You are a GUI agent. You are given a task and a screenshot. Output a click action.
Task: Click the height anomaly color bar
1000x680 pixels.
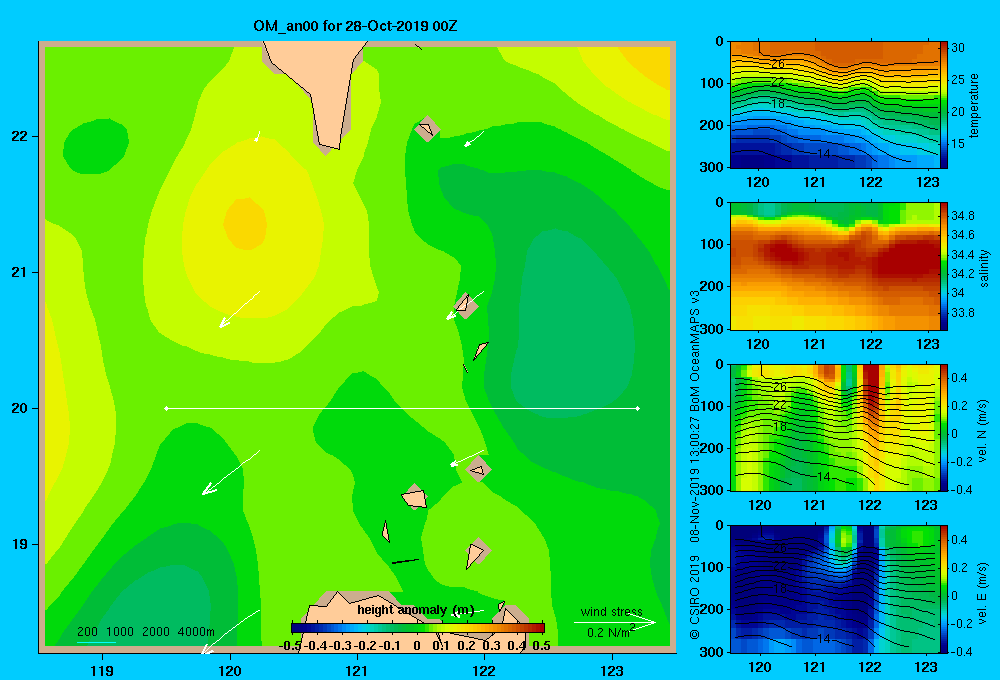(418, 628)
